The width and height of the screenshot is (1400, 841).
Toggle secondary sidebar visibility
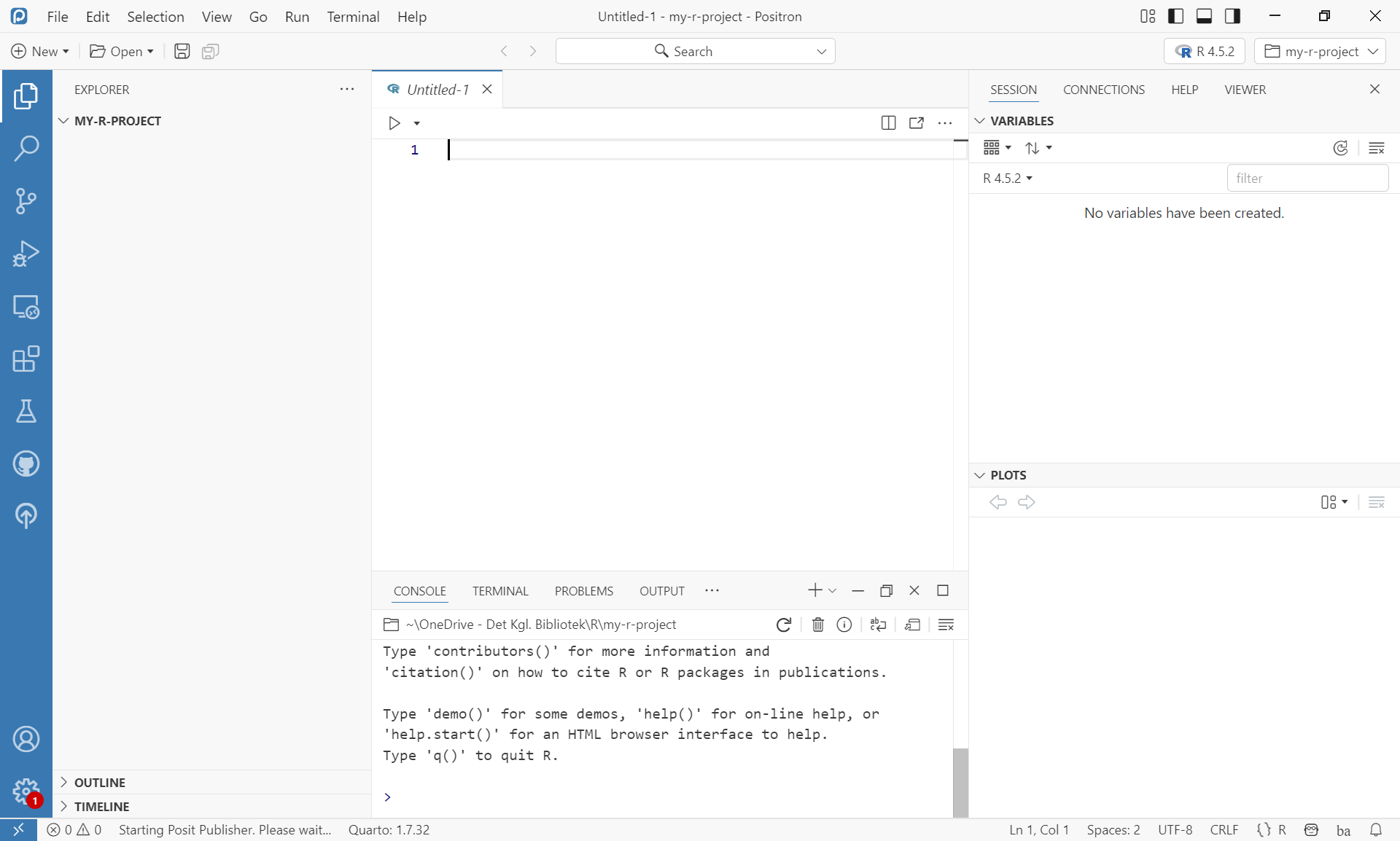coord(1232,16)
